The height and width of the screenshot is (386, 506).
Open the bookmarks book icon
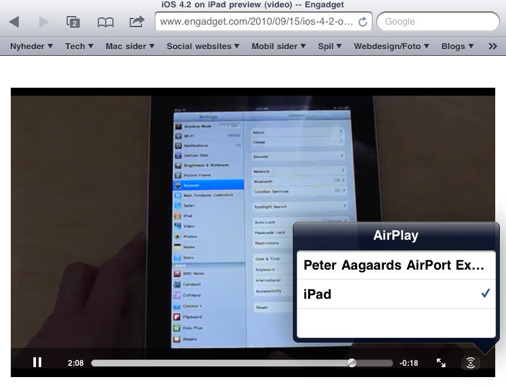coord(105,22)
